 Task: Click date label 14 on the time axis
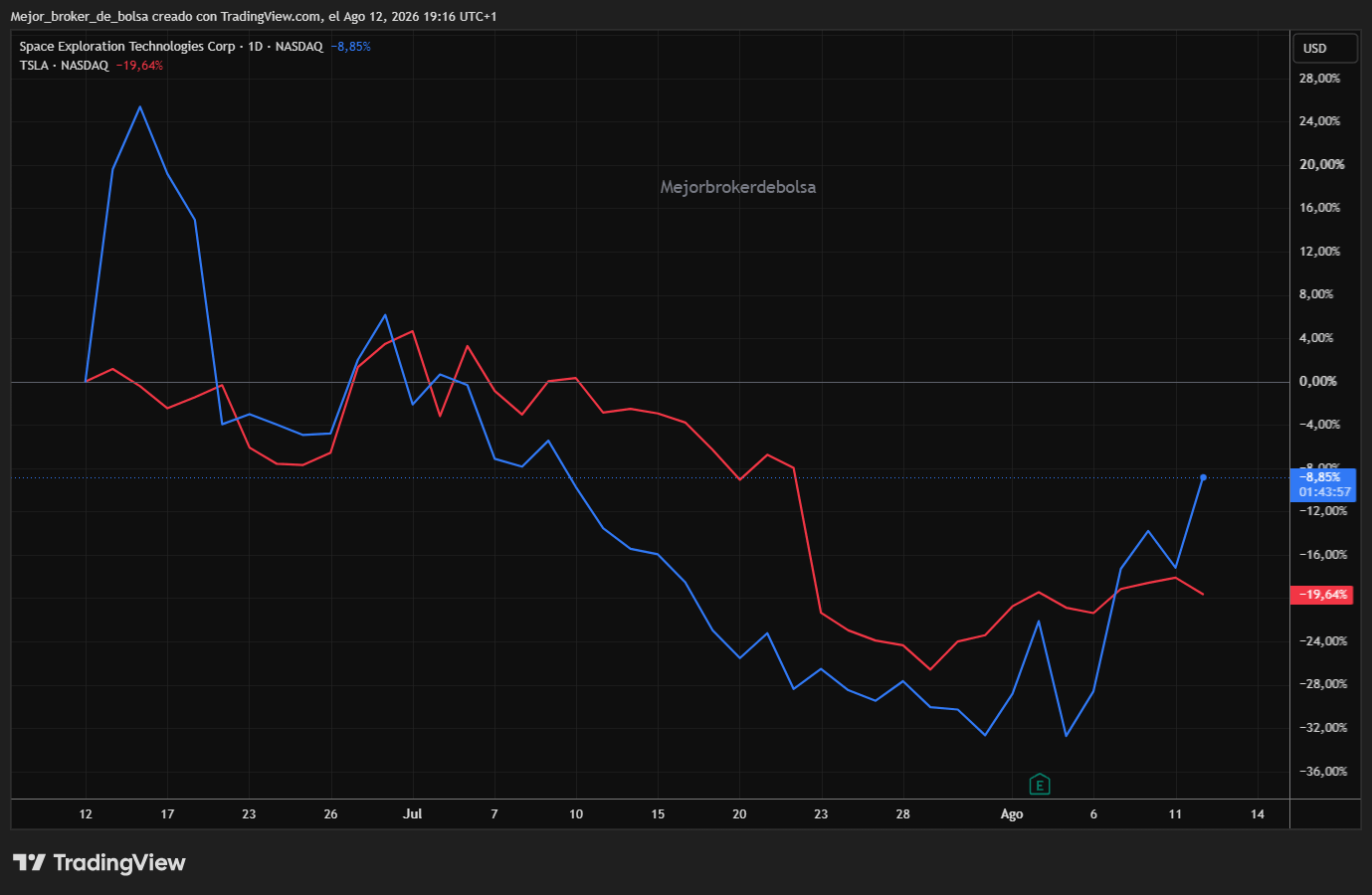(x=1258, y=814)
